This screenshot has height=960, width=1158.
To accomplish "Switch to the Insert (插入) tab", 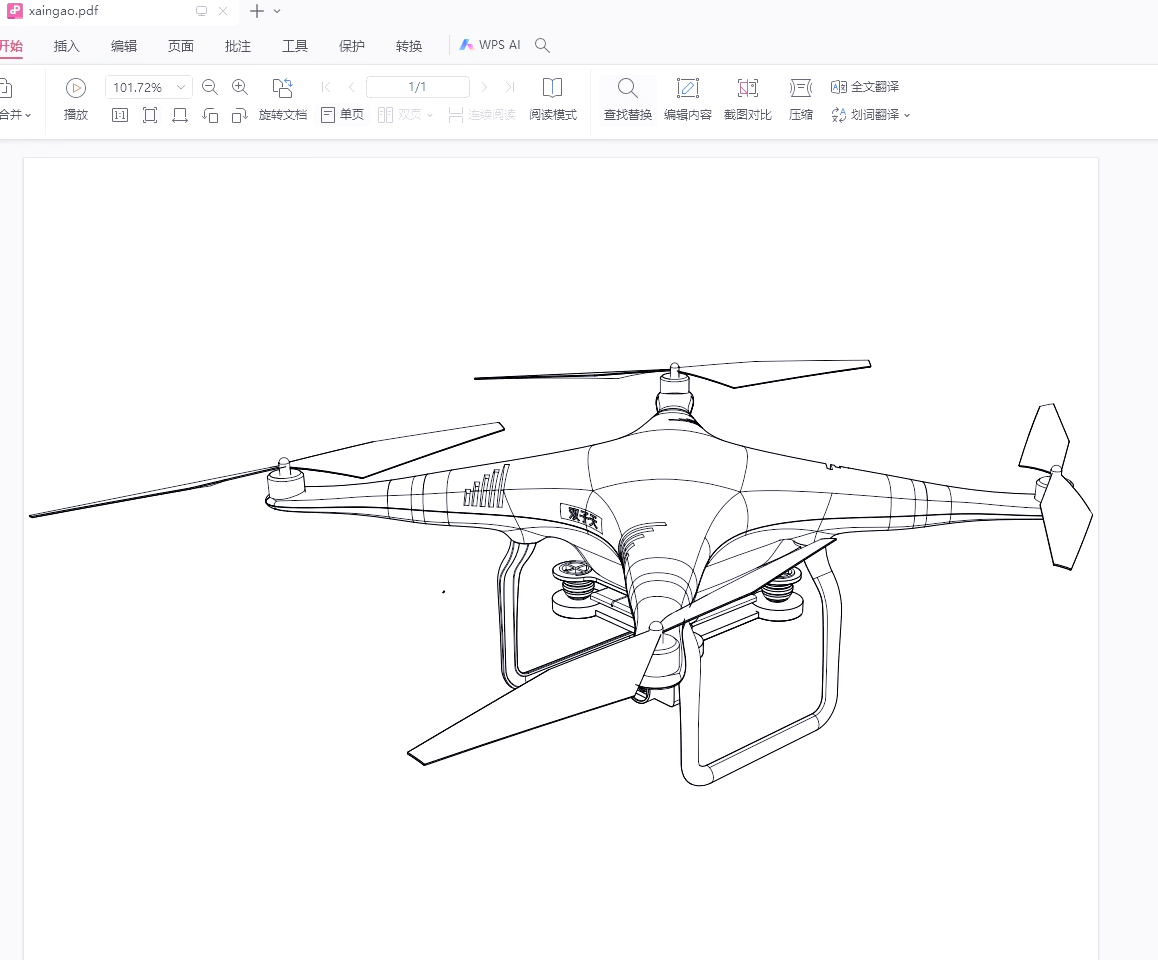I will point(67,46).
